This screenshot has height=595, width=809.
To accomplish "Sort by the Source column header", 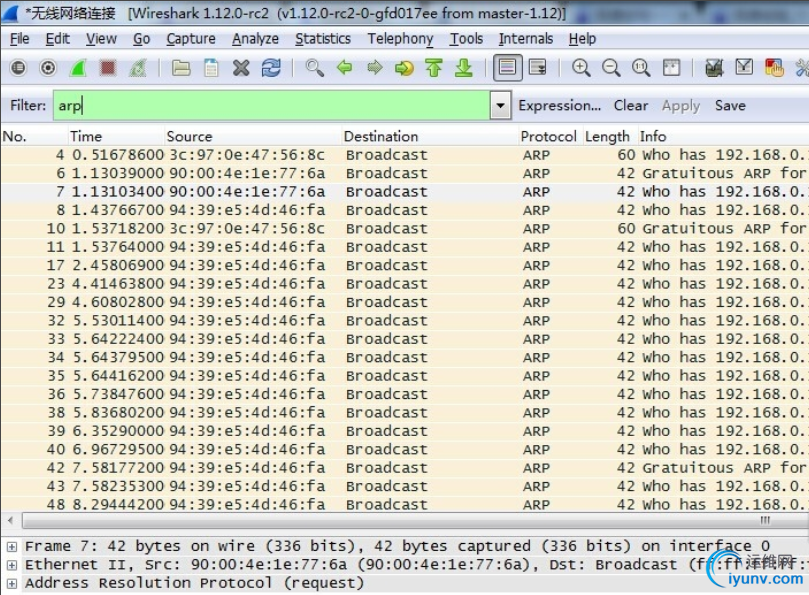I will 253,136.
